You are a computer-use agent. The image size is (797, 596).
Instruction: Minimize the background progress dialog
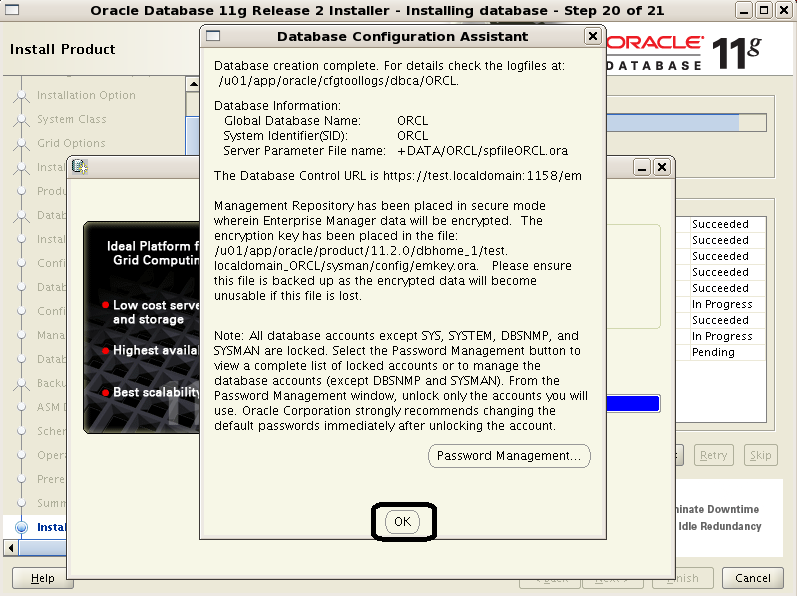(642, 167)
